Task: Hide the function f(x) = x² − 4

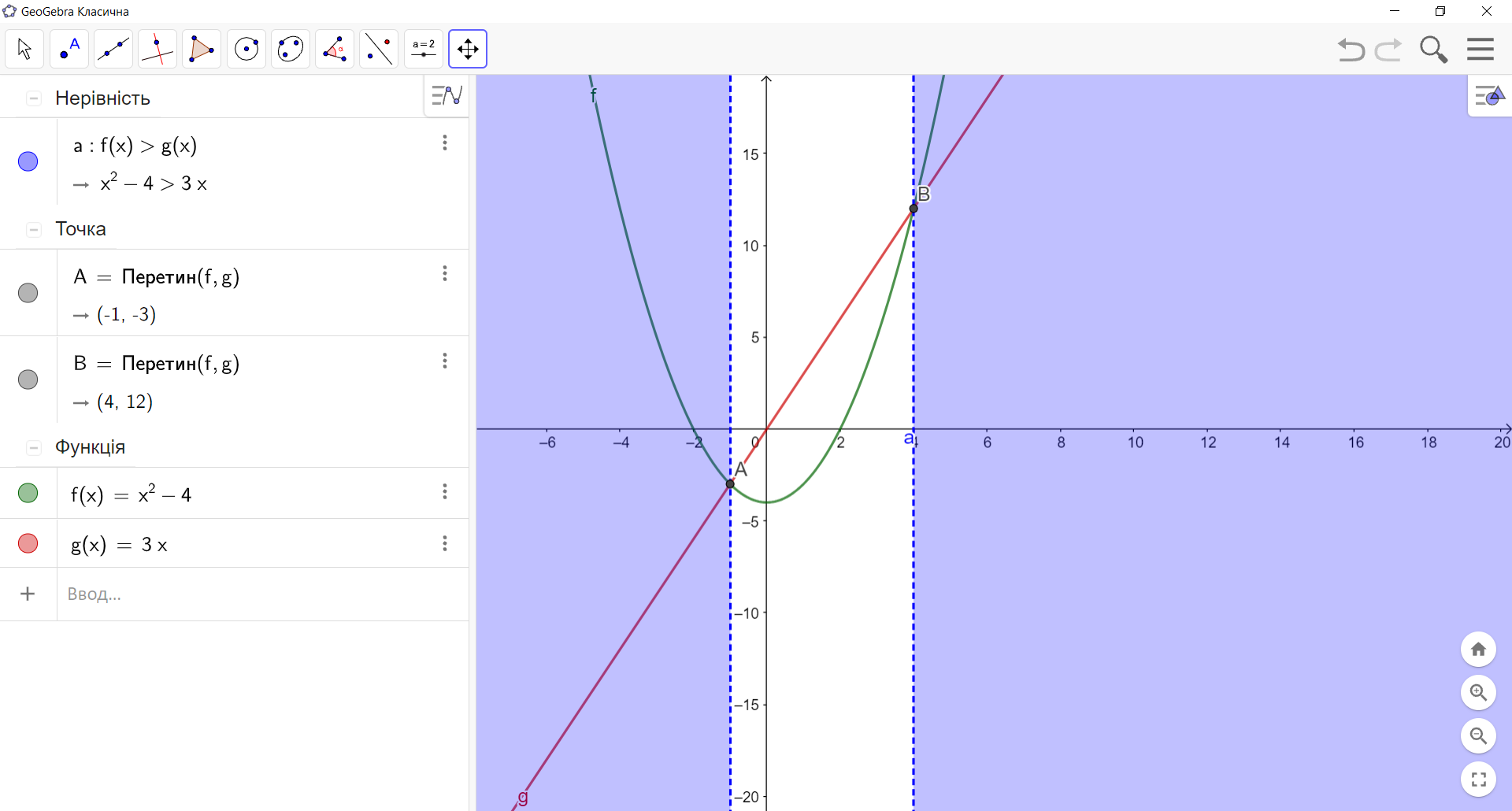Action: point(28,493)
